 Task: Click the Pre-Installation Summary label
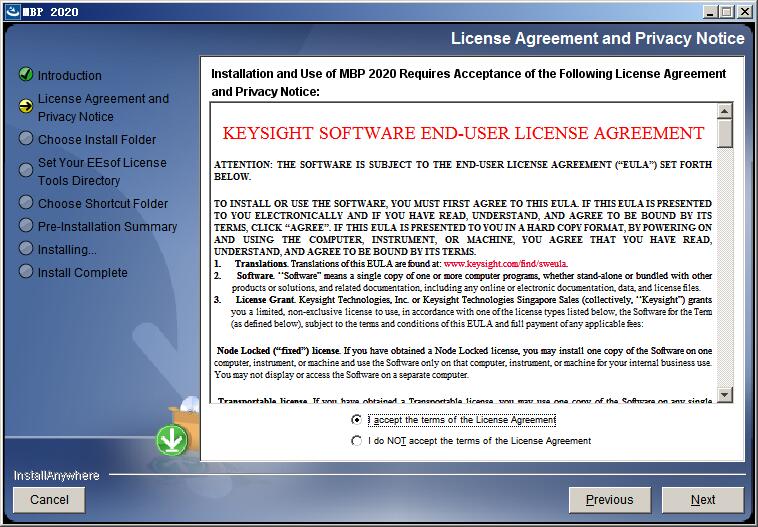(107, 227)
